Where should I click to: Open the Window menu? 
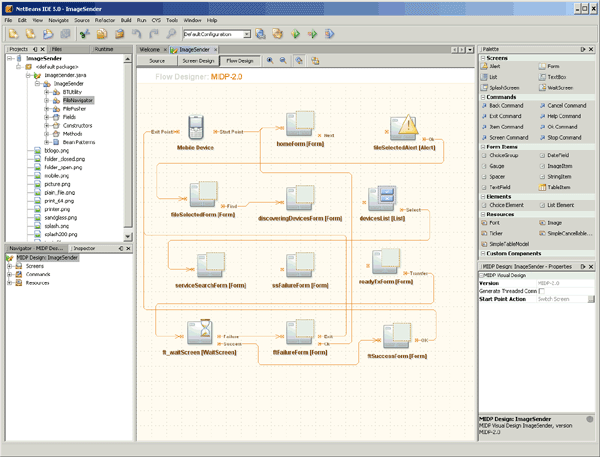192,20
